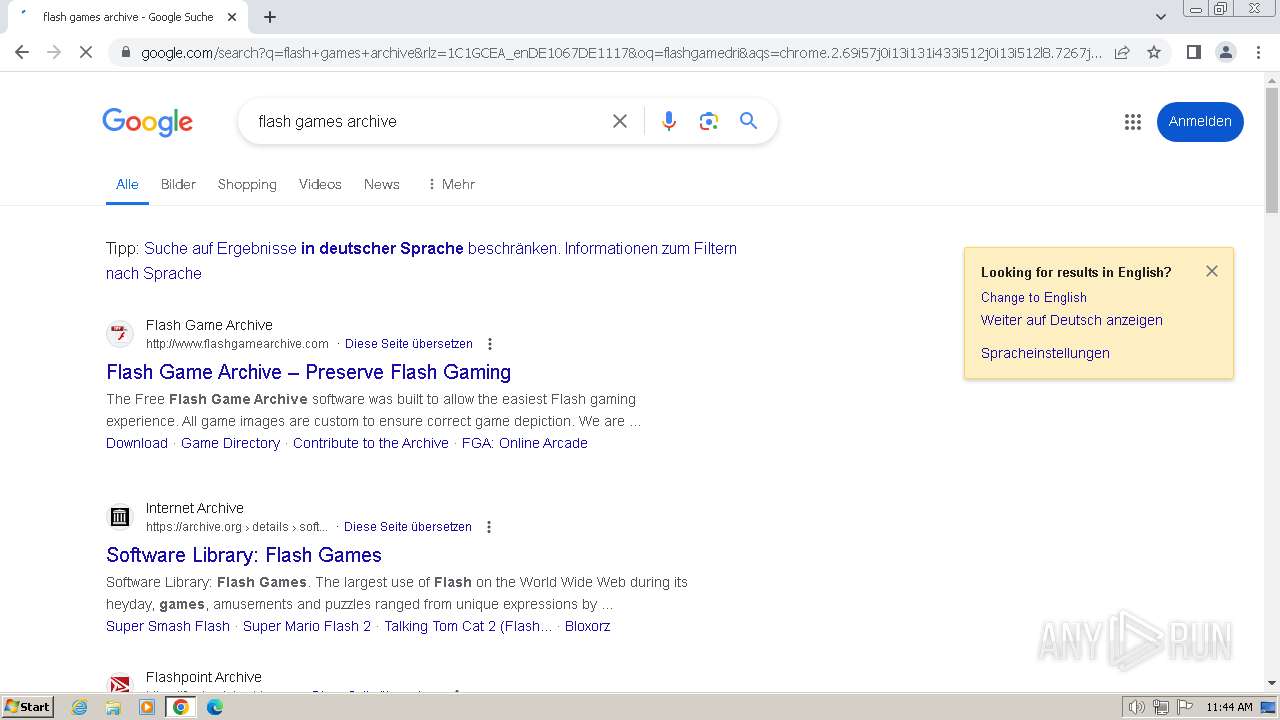Open Microsoft Edge from taskbar

click(x=215, y=707)
